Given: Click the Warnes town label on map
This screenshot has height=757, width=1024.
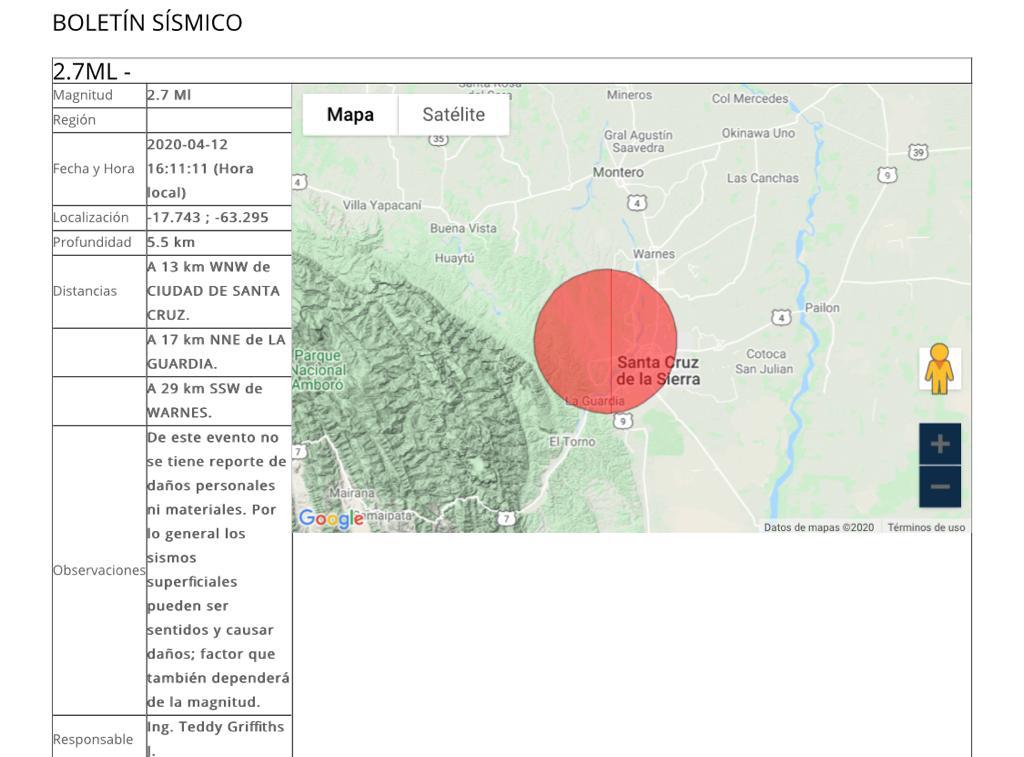Looking at the screenshot, I should coord(653,254).
